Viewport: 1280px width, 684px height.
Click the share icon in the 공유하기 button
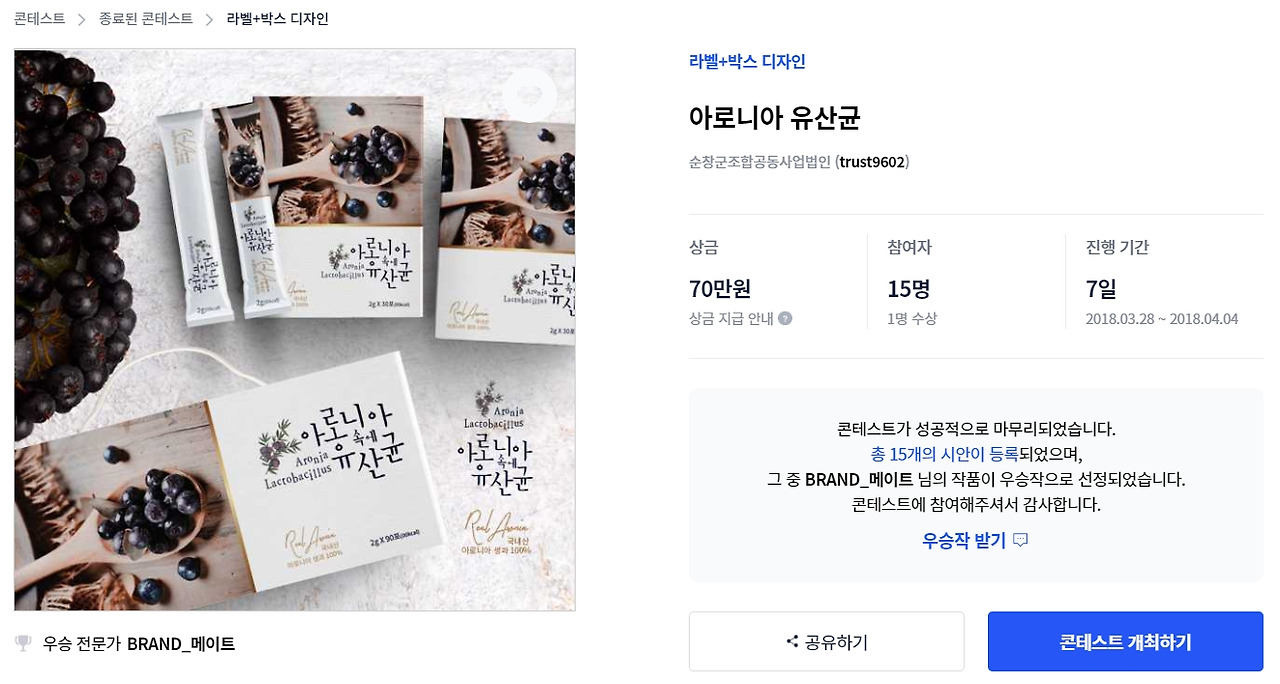click(792, 642)
